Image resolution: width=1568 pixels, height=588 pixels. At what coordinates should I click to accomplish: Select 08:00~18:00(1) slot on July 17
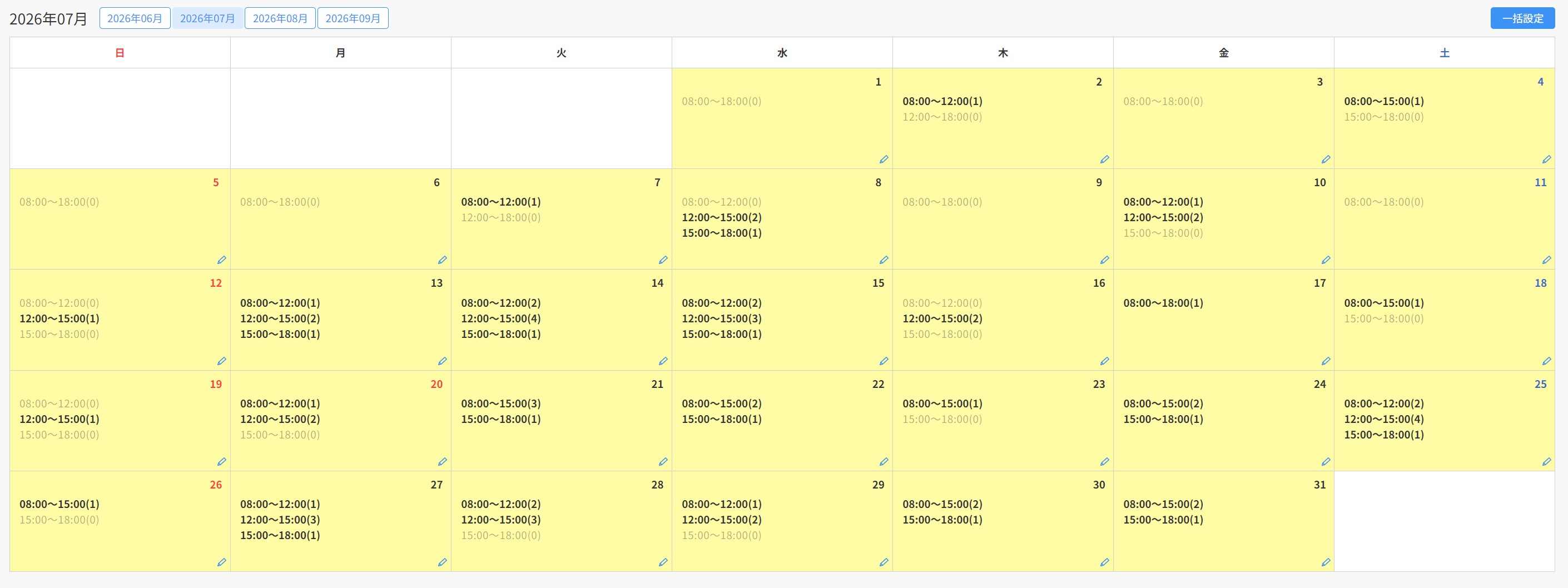coord(1163,303)
